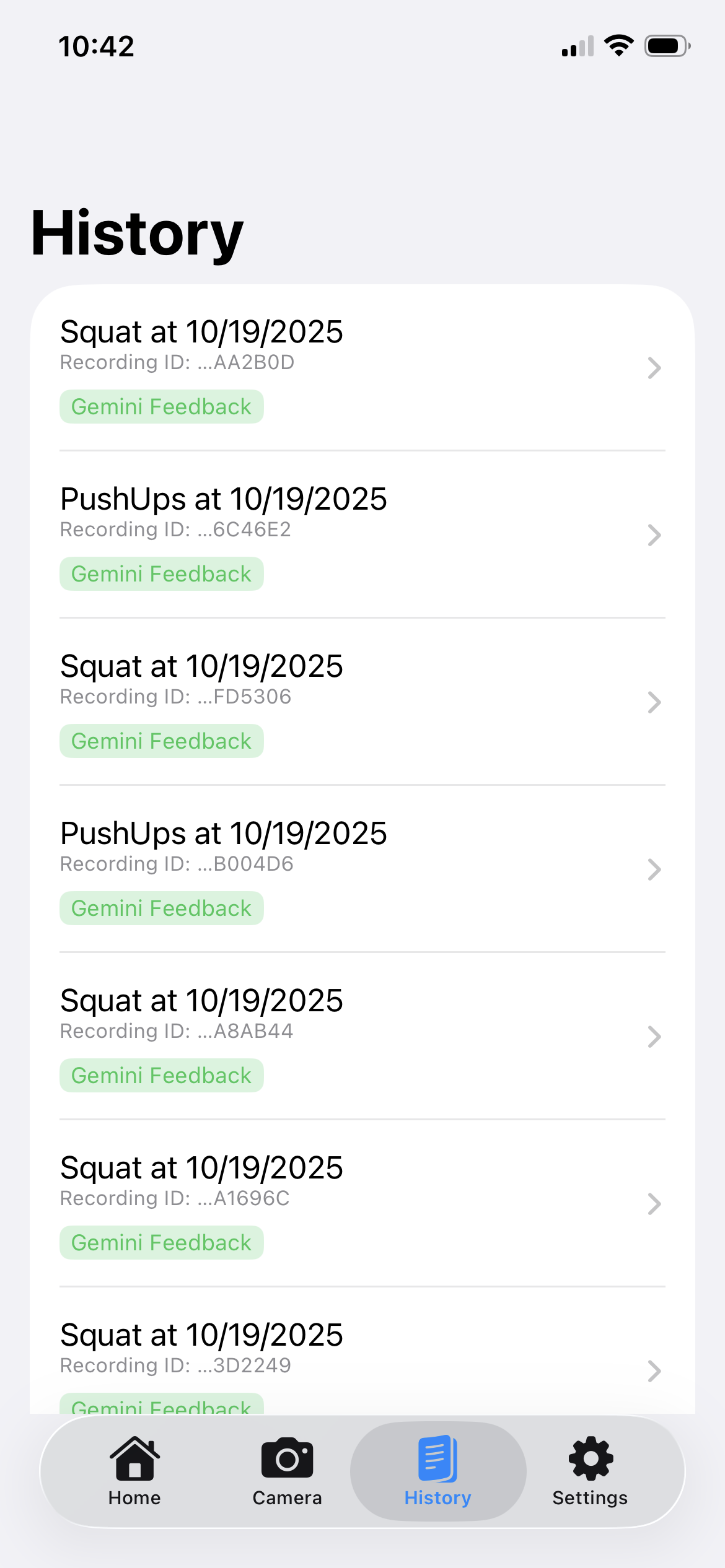Image resolution: width=725 pixels, height=1568 pixels.
Task: Tap the Home house icon
Action: (x=134, y=1458)
